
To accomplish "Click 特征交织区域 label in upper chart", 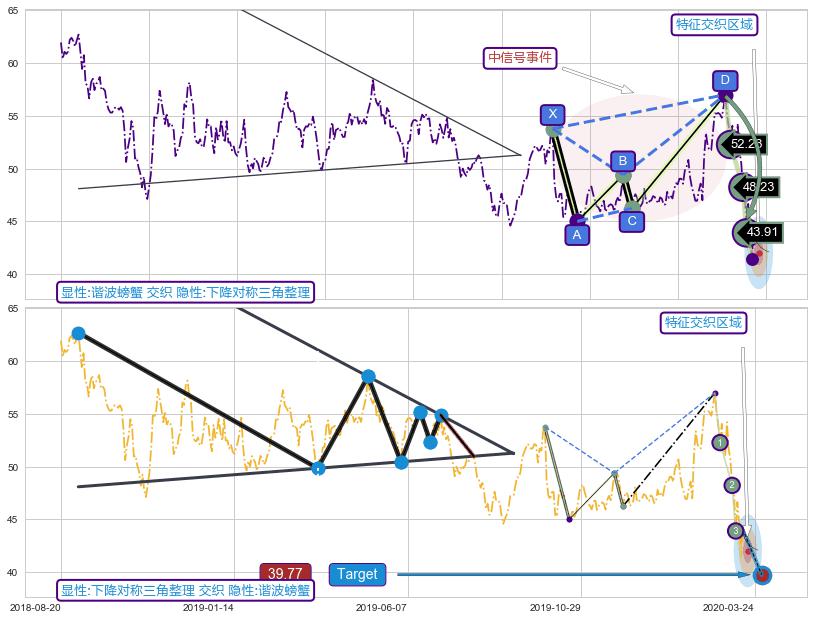I will (714, 25).
